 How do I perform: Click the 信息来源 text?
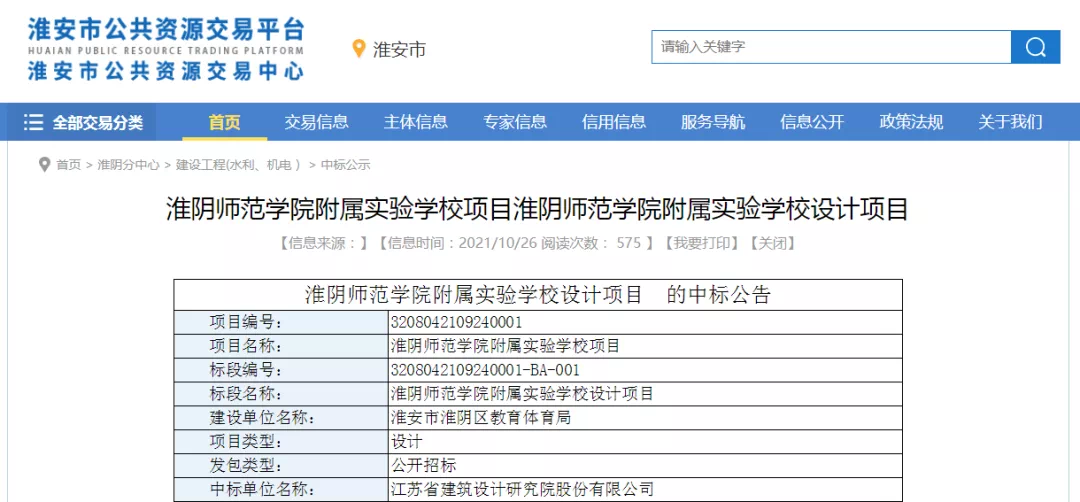pyautogui.click(x=324, y=243)
